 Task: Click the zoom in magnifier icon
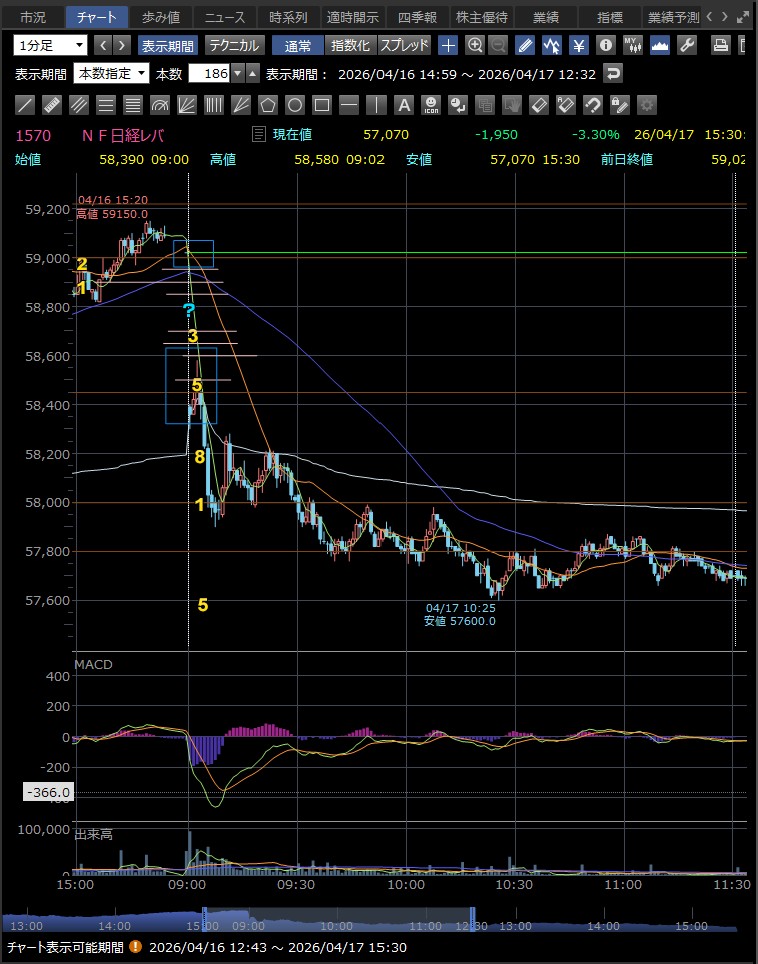475,45
